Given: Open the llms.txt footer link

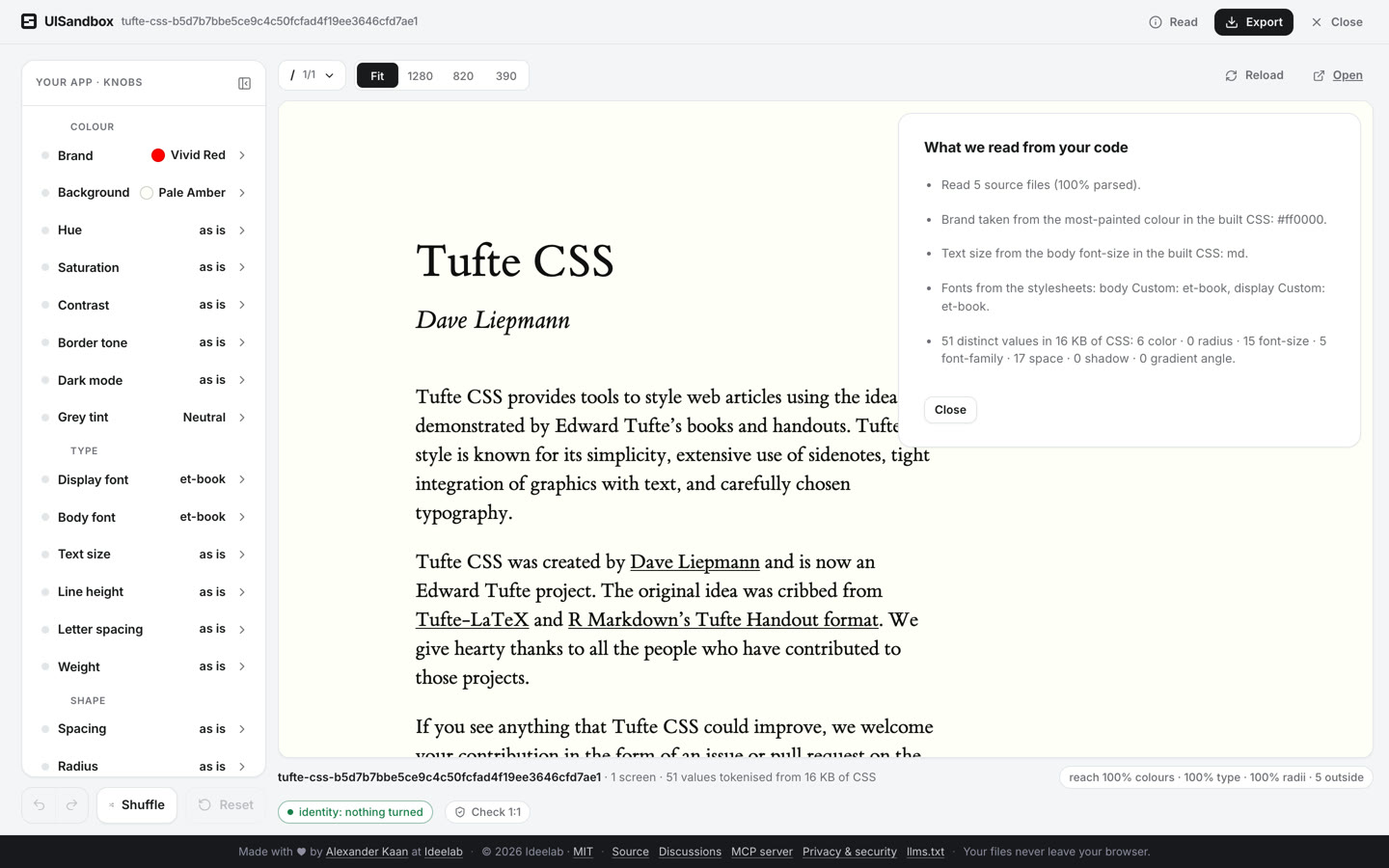Looking at the screenshot, I should pos(925,852).
